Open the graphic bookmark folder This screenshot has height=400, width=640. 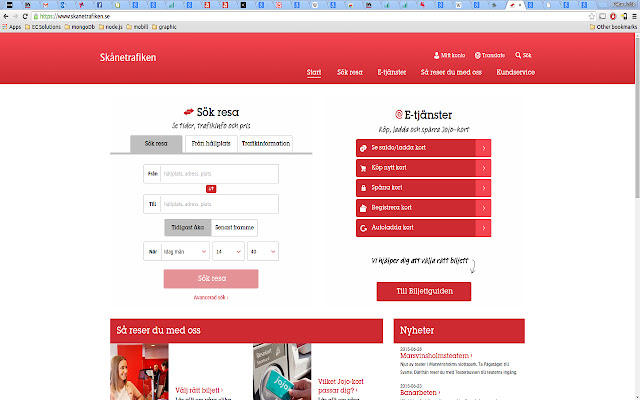164,27
